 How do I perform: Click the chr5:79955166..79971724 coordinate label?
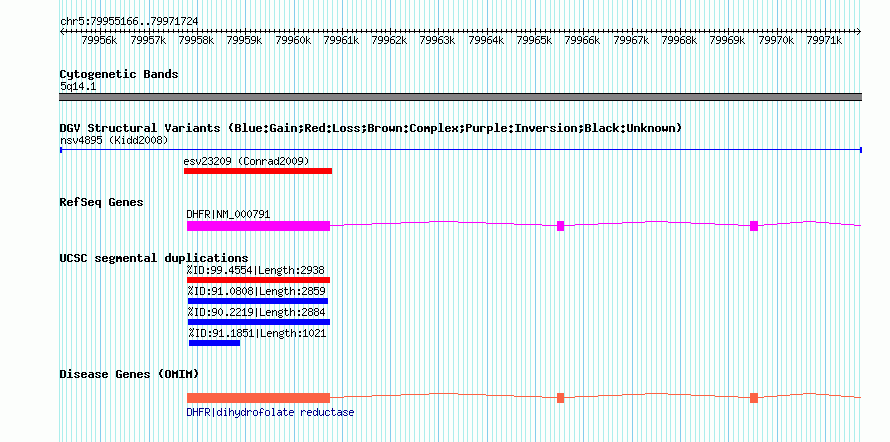[x=129, y=21]
